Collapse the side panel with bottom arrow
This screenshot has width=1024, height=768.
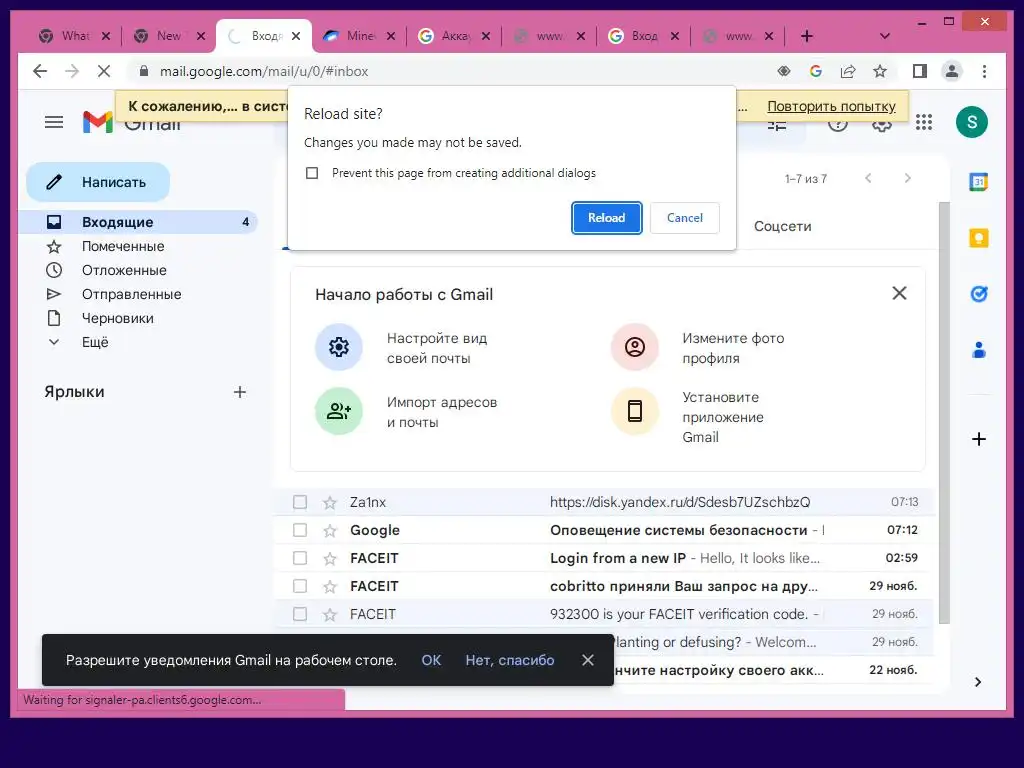(x=978, y=682)
